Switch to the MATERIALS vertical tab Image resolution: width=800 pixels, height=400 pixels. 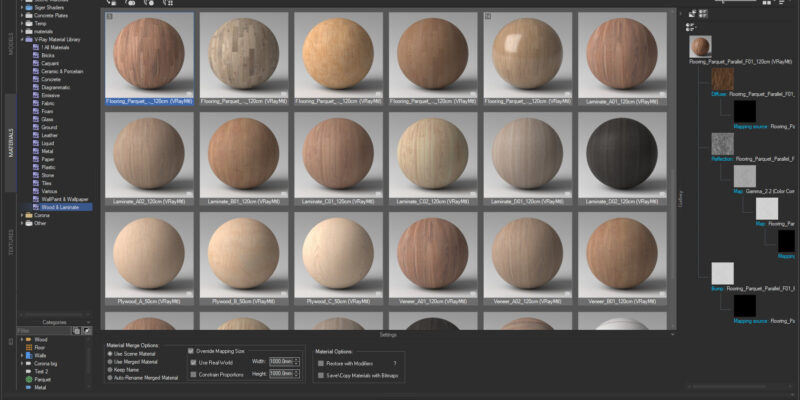(11, 142)
